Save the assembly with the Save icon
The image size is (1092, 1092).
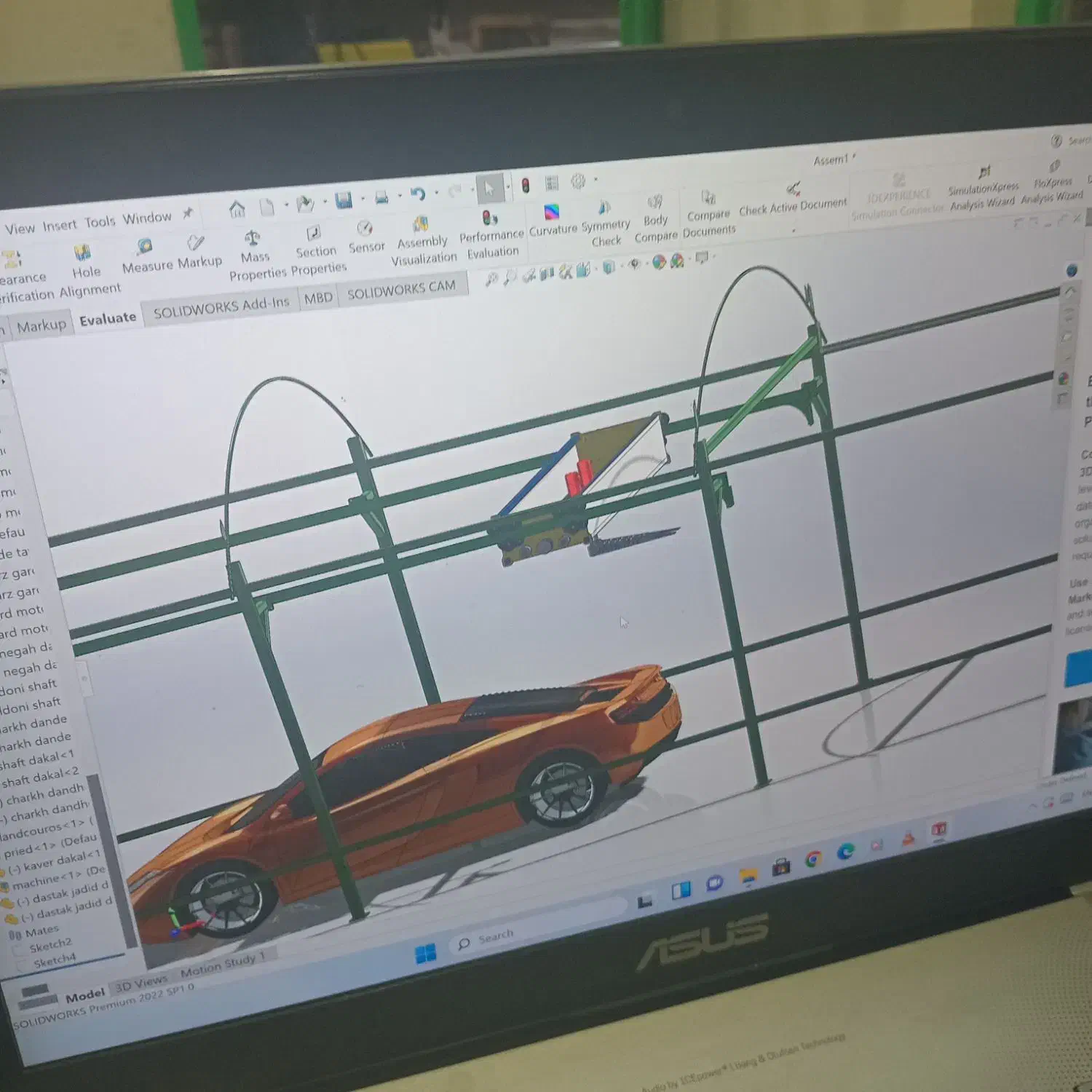point(344,199)
